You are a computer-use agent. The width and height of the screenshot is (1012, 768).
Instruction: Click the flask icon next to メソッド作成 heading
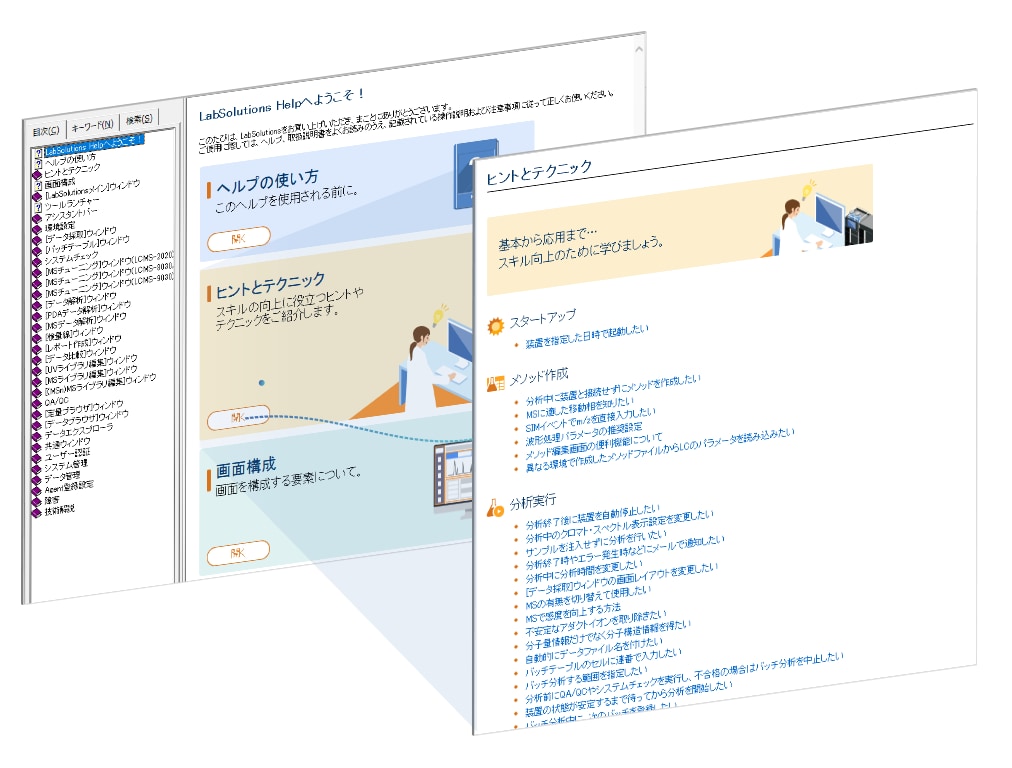[x=496, y=384]
